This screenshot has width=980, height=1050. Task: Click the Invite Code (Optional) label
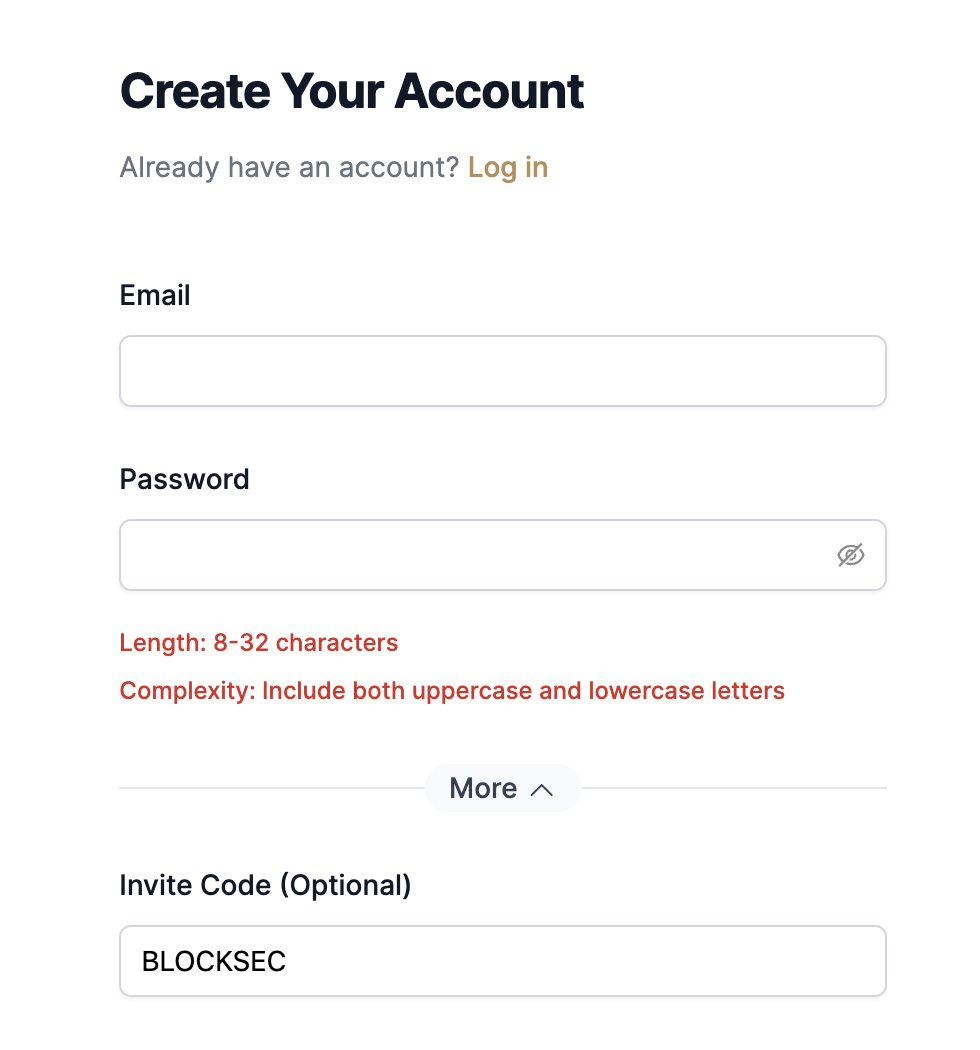[265, 885]
